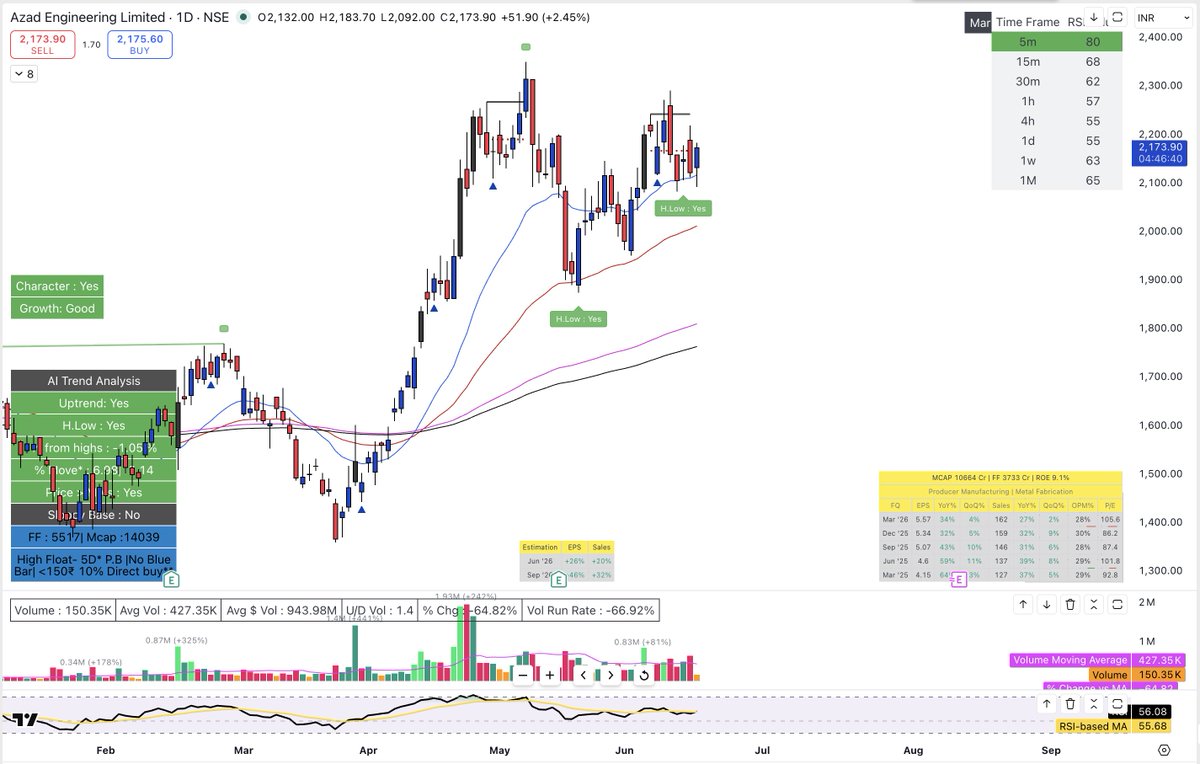Screen dimensions: 1200x764
Task: Click the 'U/D Vol : 1.4' stat box
Action: (378, 610)
